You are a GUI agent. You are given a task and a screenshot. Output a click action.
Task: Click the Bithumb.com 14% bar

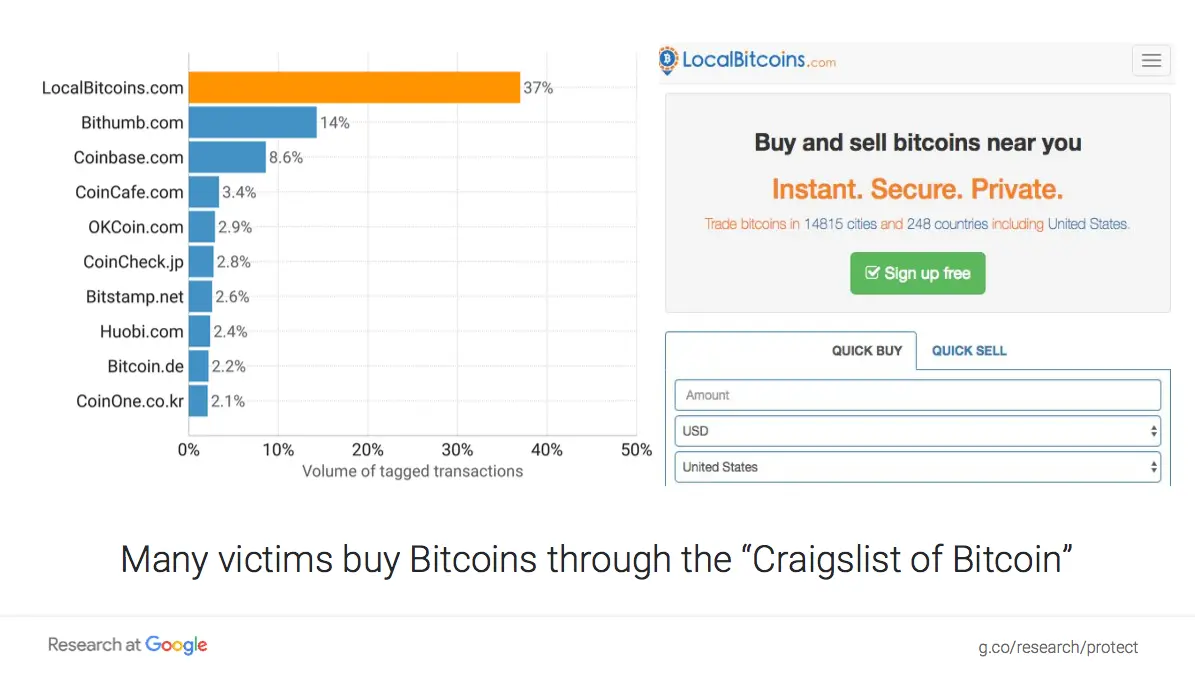pos(250,122)
